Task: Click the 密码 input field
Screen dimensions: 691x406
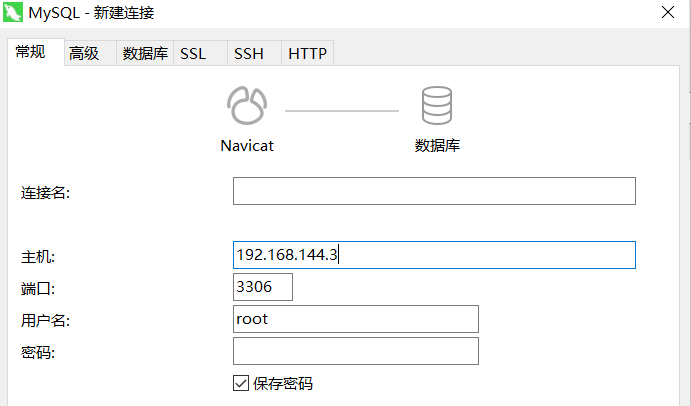Action: (x=356, y=351)
